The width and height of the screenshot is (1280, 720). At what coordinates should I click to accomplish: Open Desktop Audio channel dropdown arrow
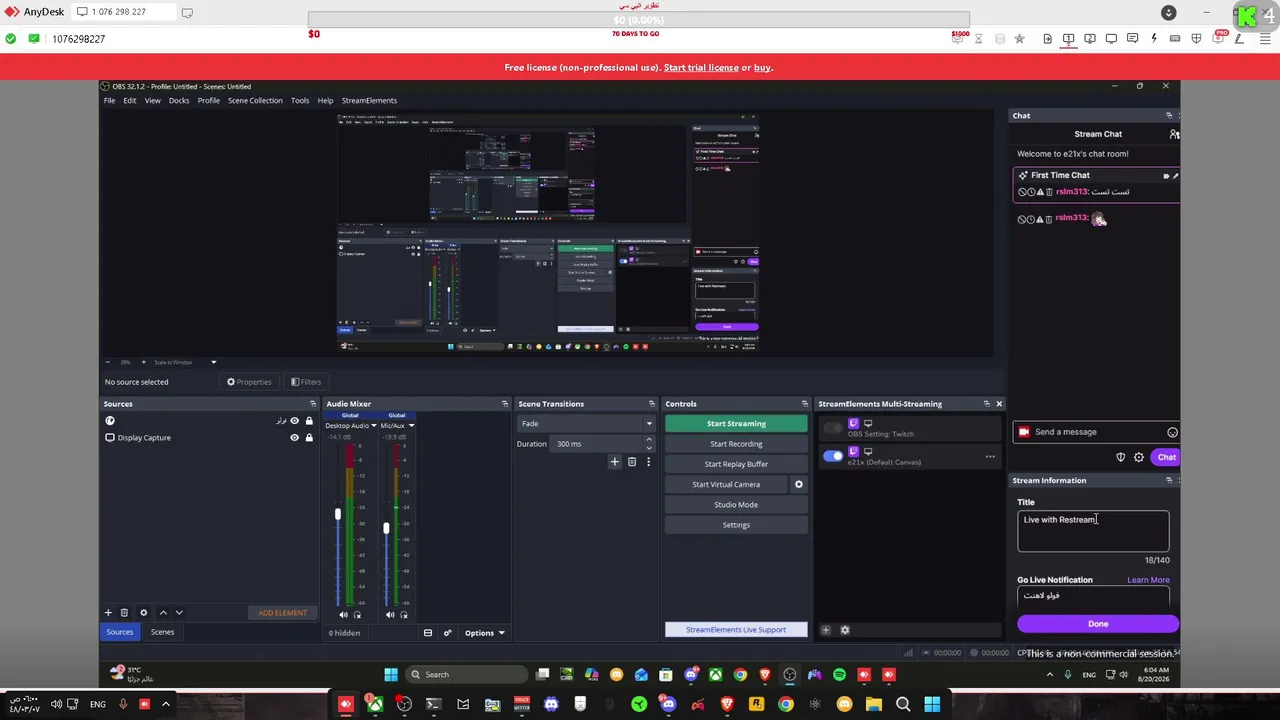[x=374, y=426]
